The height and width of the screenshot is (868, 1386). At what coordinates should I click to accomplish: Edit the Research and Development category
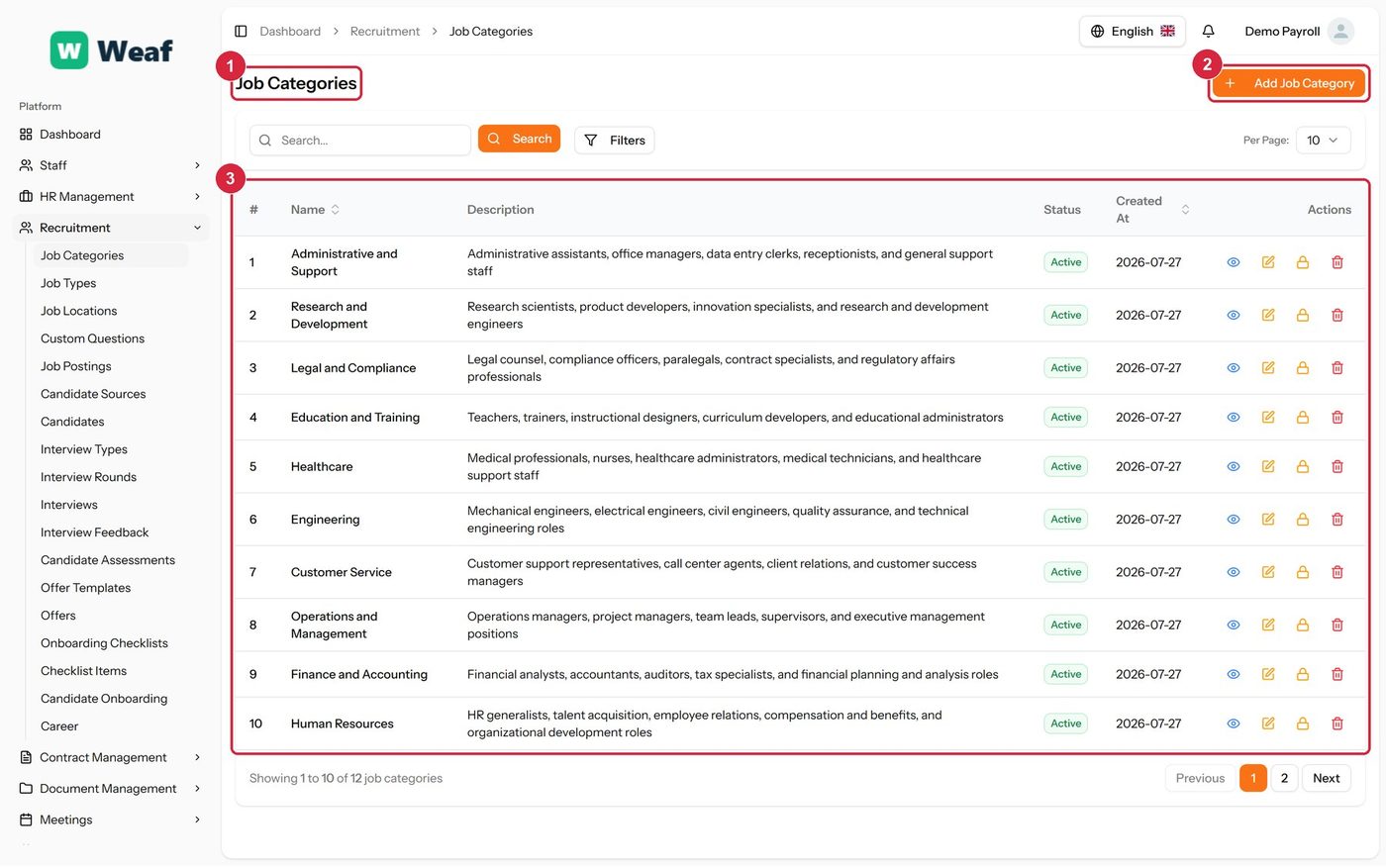click(1268, 316)
